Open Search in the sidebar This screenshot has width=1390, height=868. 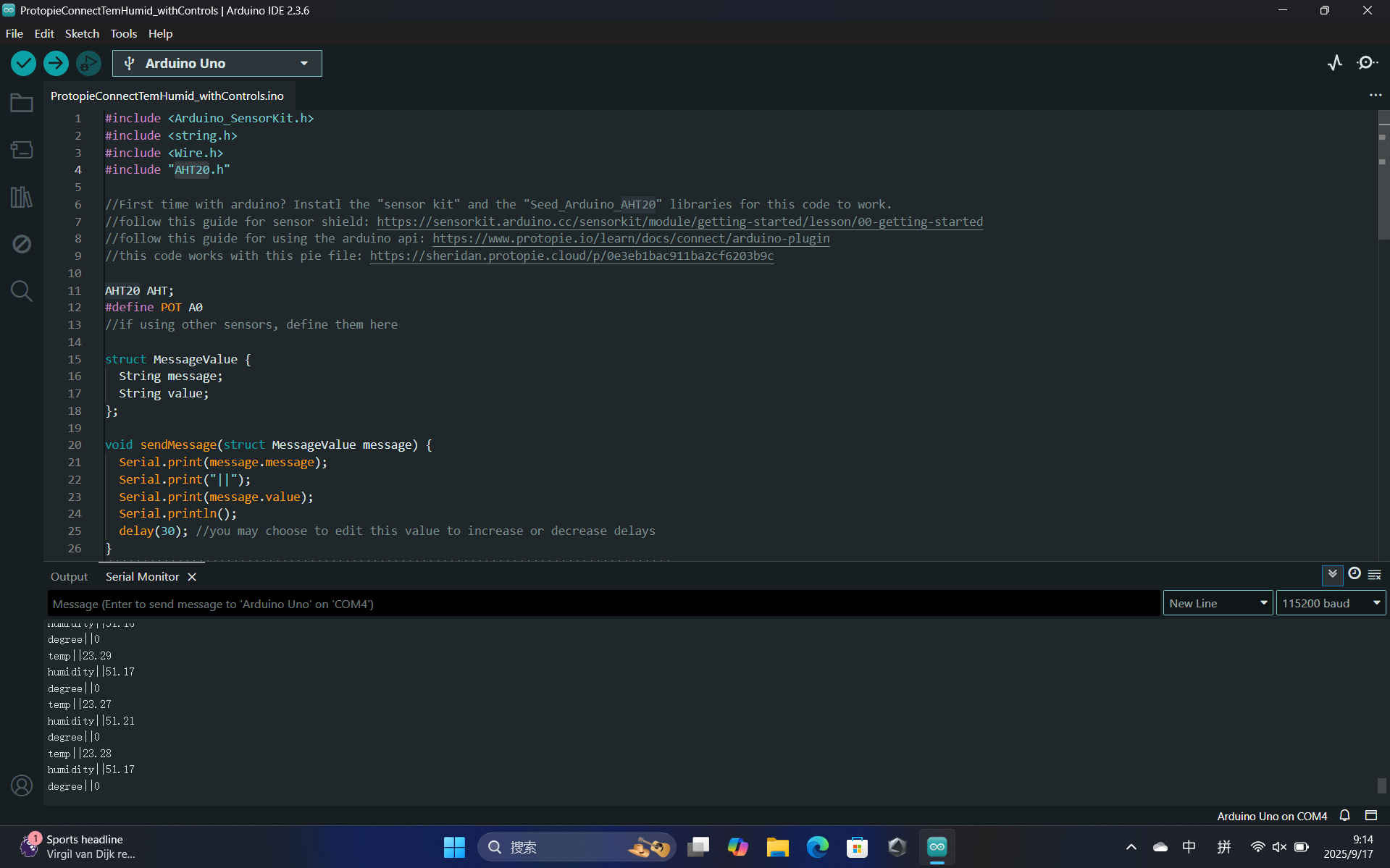coord(21,291)
